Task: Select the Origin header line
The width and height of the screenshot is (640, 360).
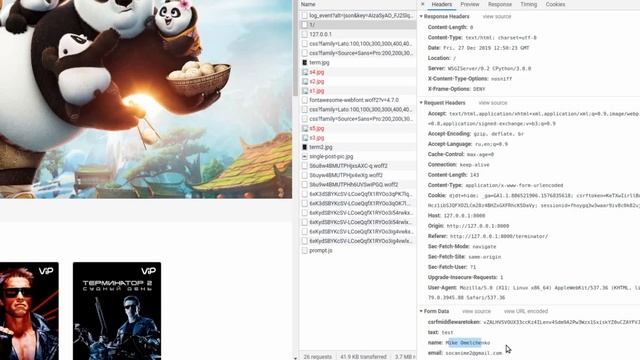Action: point(468,226)
